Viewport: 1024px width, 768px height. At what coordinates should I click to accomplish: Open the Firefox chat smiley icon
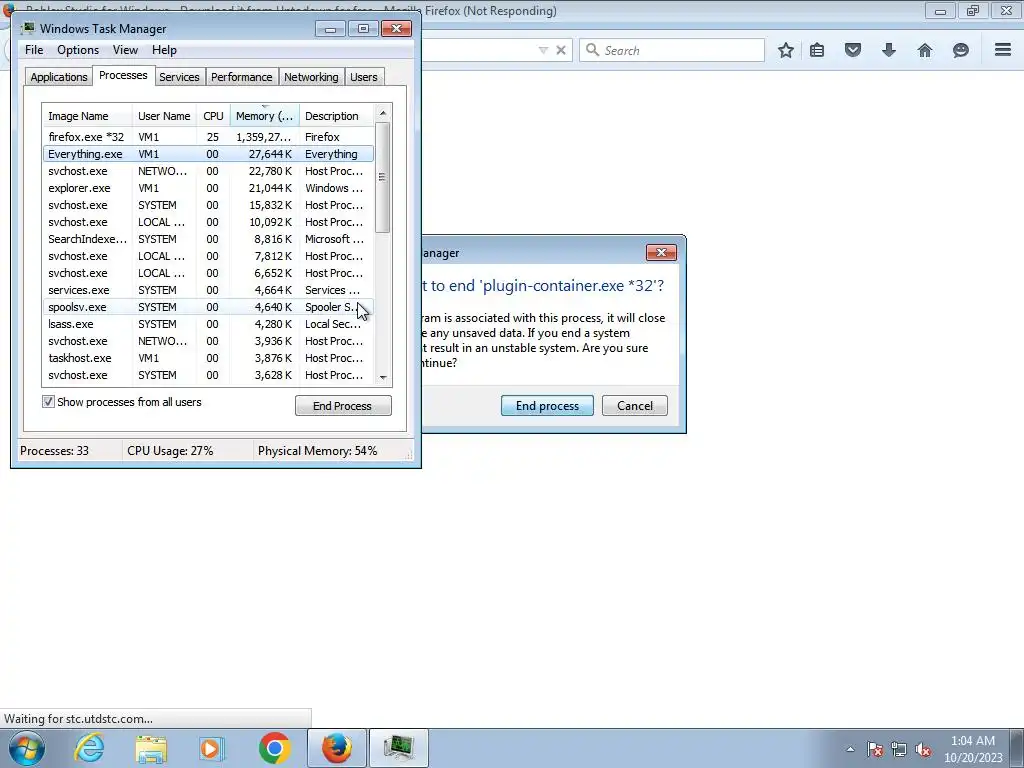[x=961, y=50]
